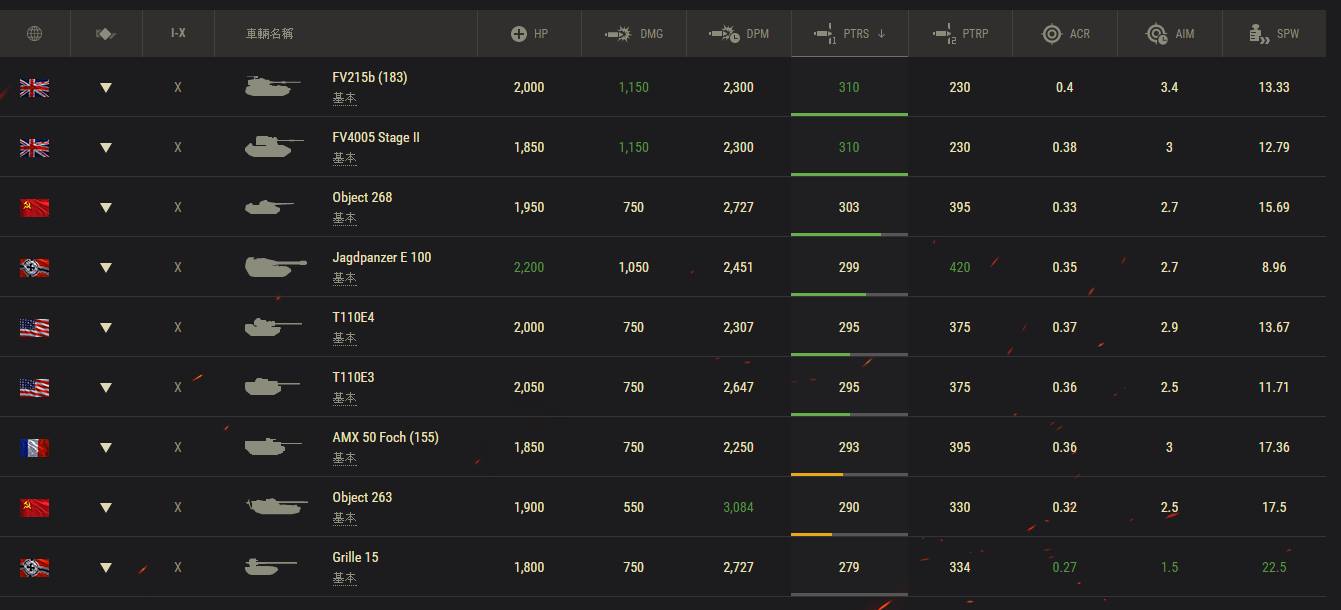The height and width of the screenshot is (610, 1341).
Task: Click the UK flag beside FV4005 Stage II
Action: [34, 148]
